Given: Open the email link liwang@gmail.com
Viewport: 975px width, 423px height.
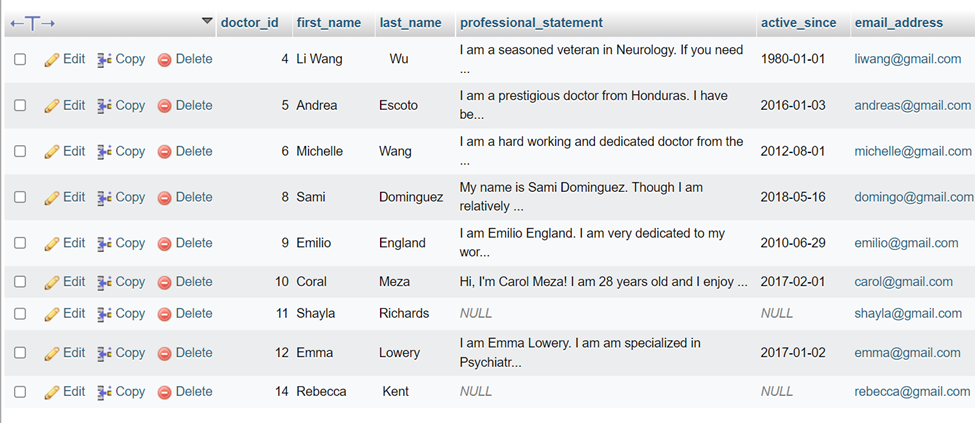Looking at the screenshot, I should 908,59.
